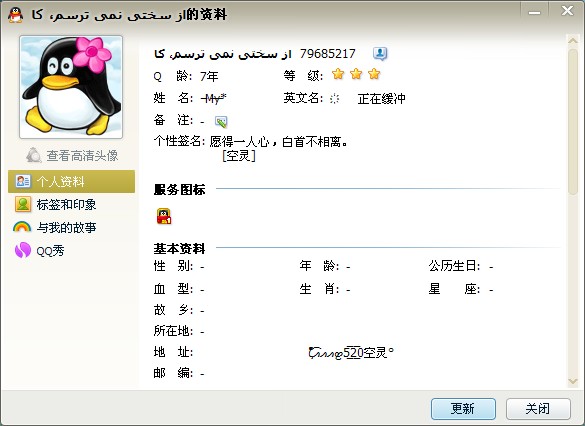Click the 星座 label
The width and height of the screenshot is (585, 426).
pyautogui.click(x=454, y=289)
